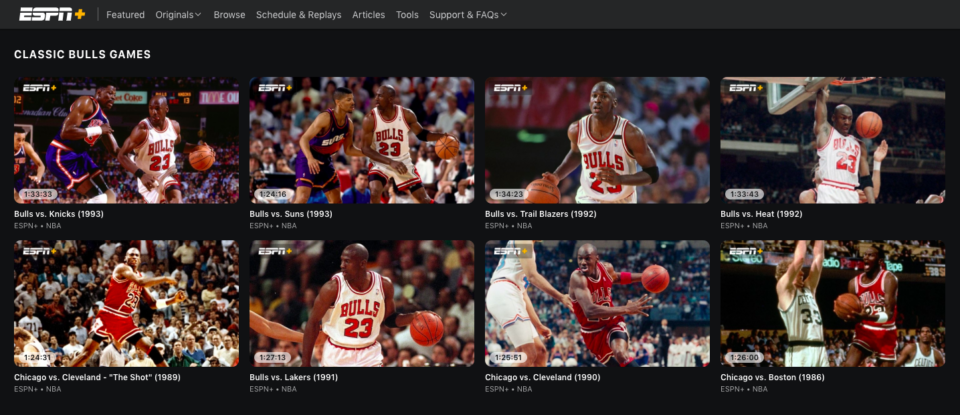Open the Bulls vs. Heat (1992) title link
The width and height of the screenshot is (960, 415).
pyautogui.click(x=761, y=214)
